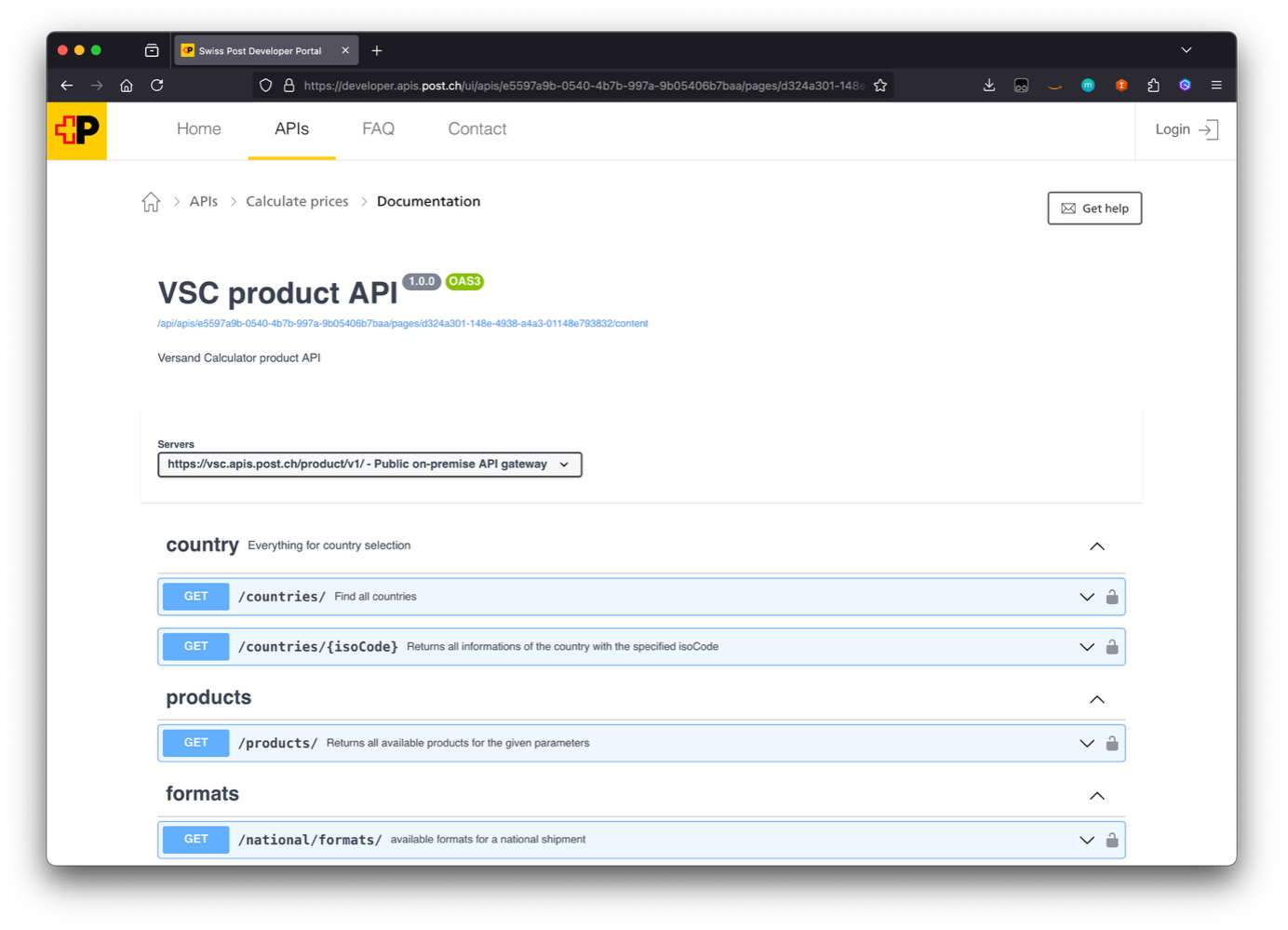Viewport: 1288px width, 930px height.
Task: Click the browser forward arrow
Action: [97, 86]
